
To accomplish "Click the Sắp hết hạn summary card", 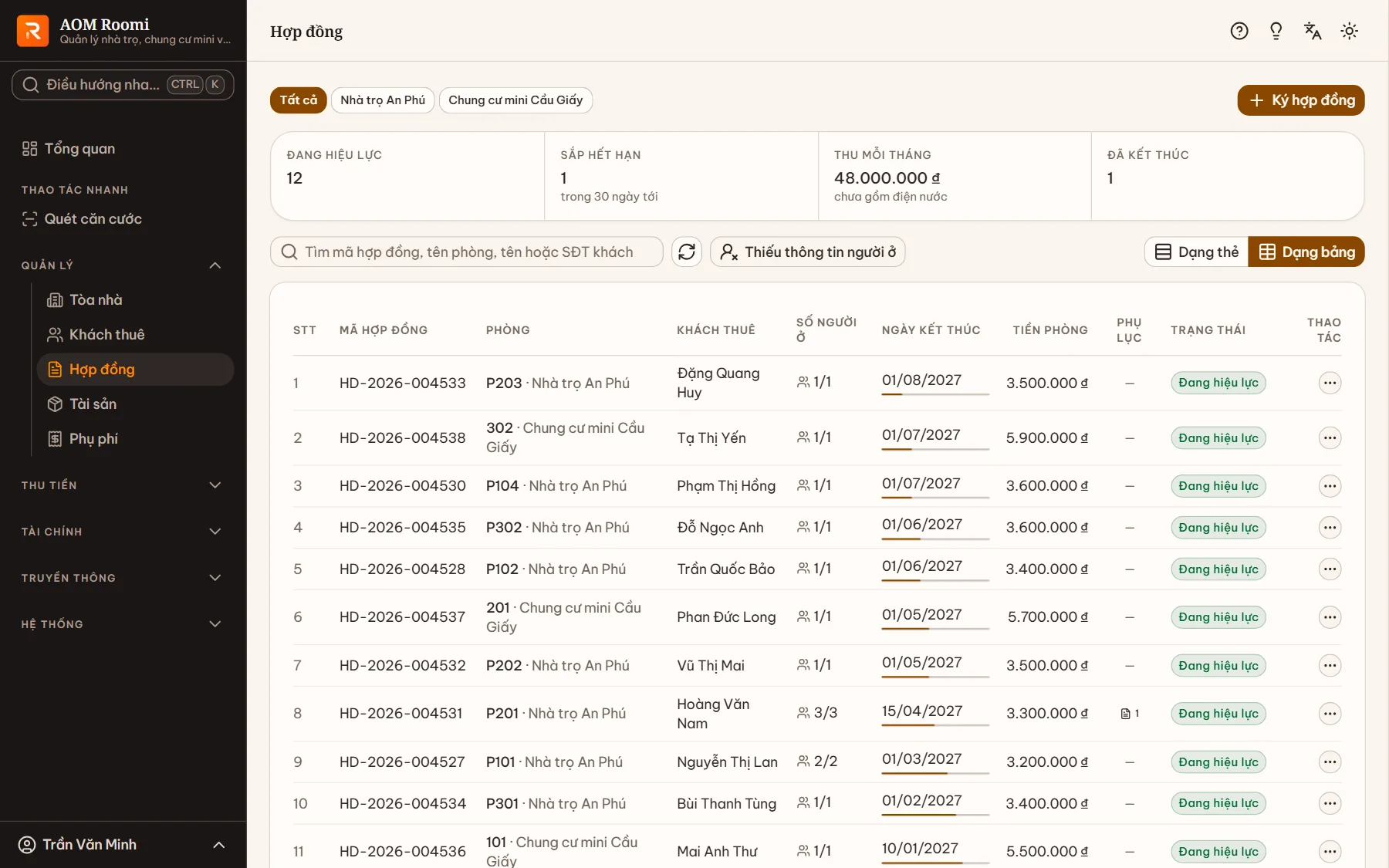I will 681,176.
